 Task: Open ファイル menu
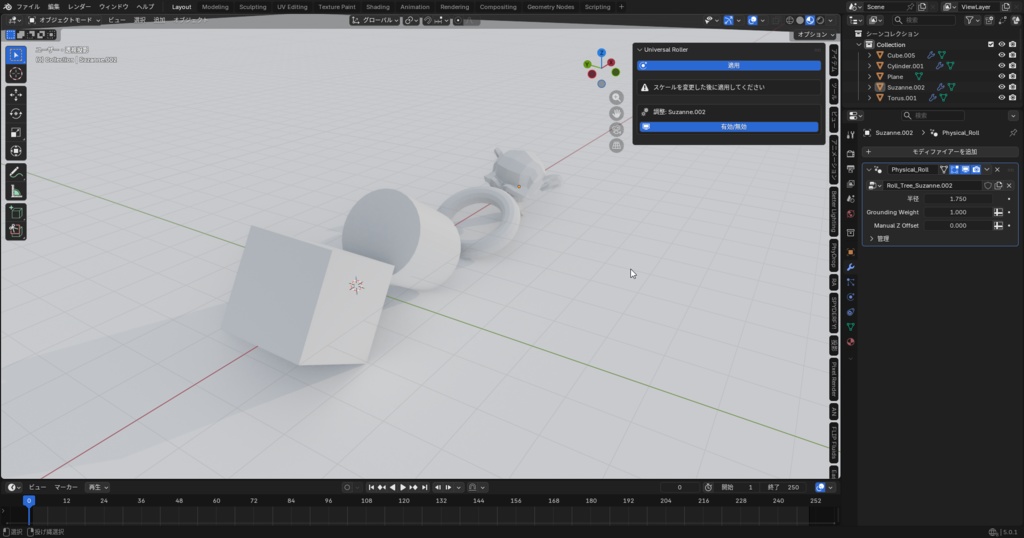tap(27, 7)
